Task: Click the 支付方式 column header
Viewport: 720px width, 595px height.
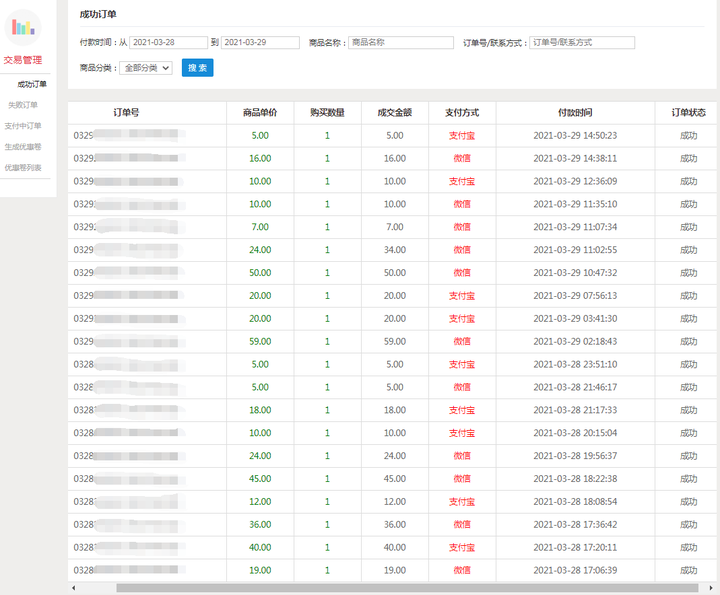Action: (462, 112)
